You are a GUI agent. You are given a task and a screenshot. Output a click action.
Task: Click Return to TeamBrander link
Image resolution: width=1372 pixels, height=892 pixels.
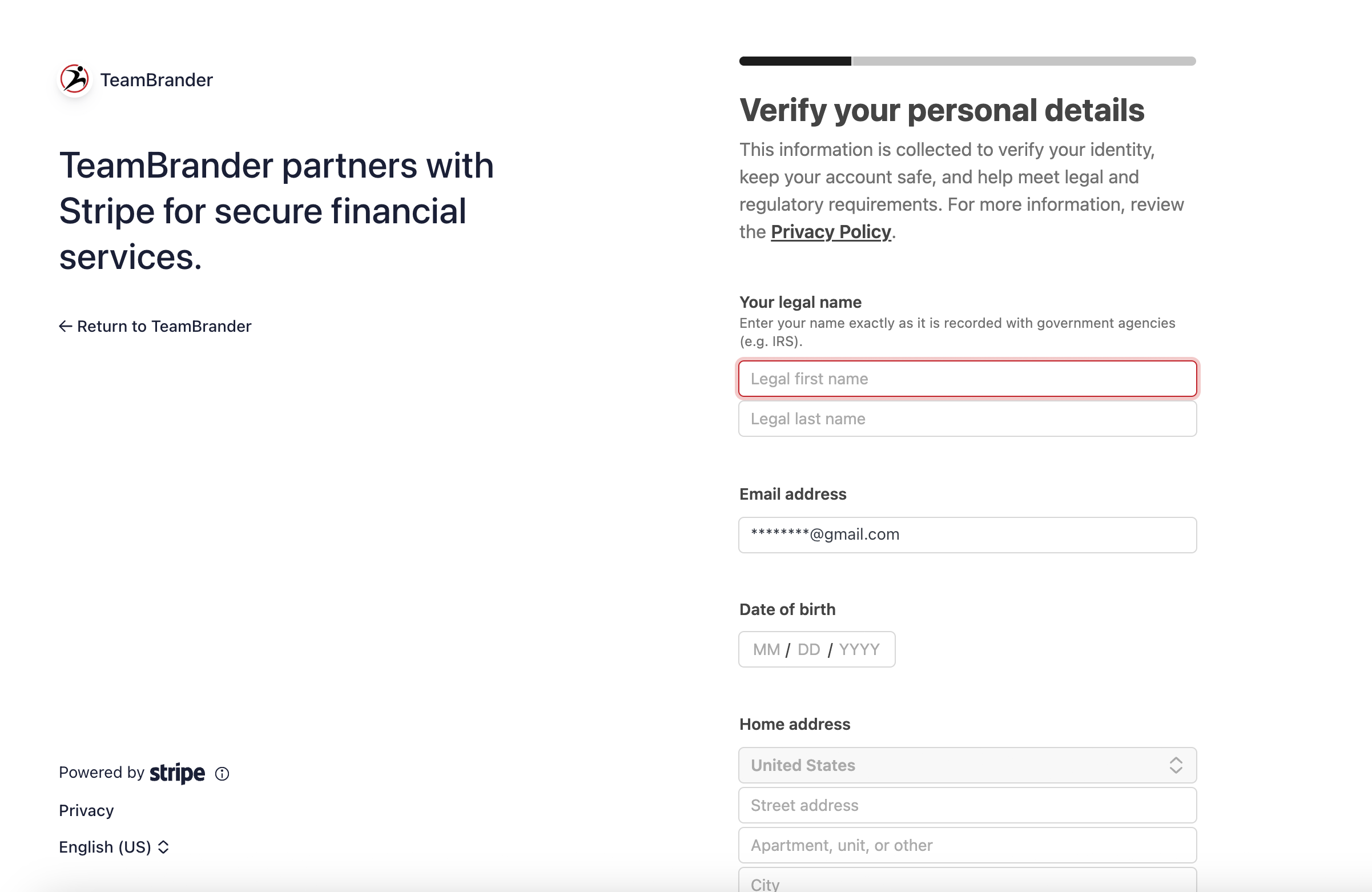point(164,326)
